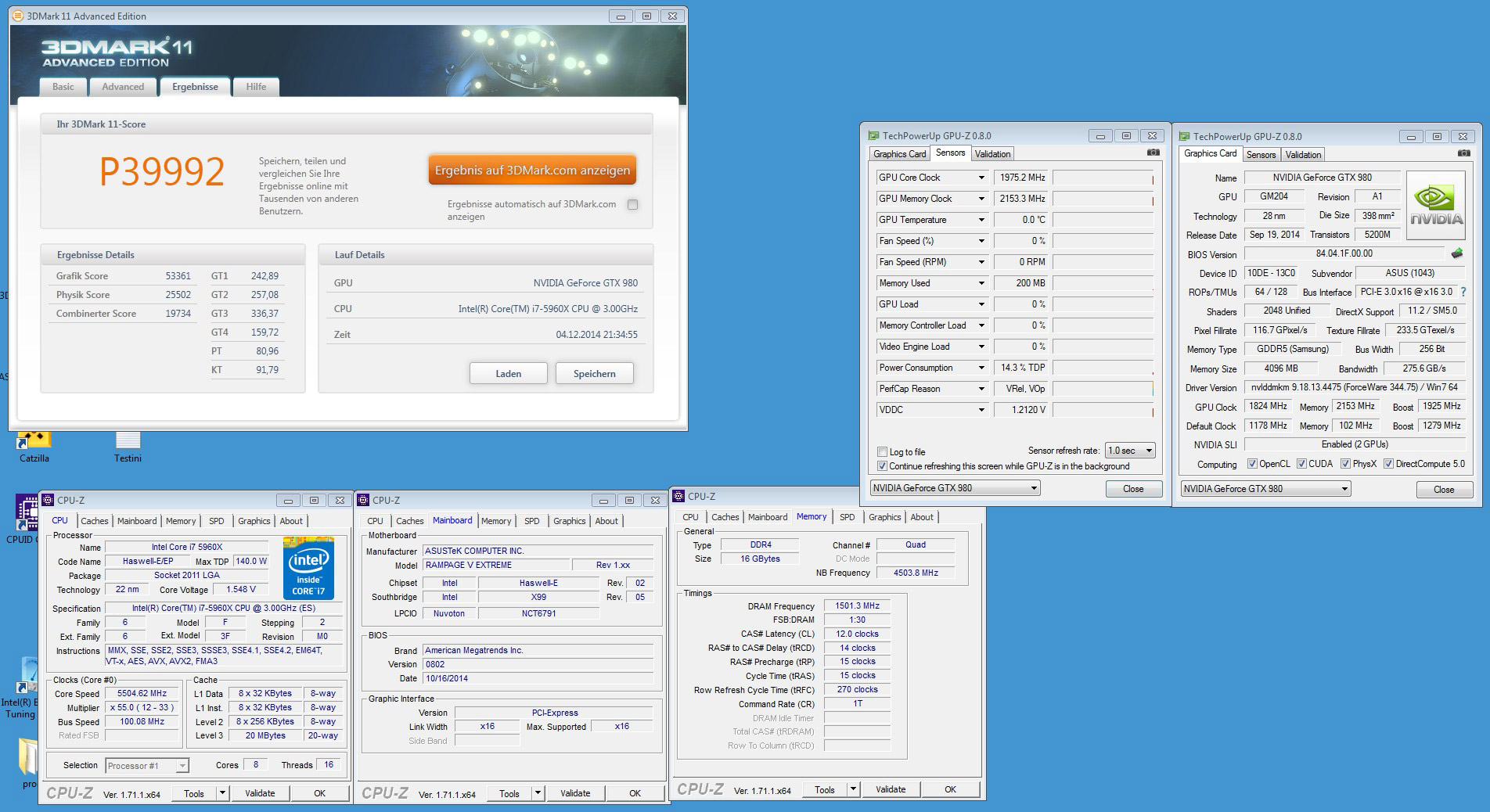Switch to Sensors tab in GPU-Z Graphics Card window
Image resolution: width=1490 pixels, height=812 pixels.
coord(1261,155)
